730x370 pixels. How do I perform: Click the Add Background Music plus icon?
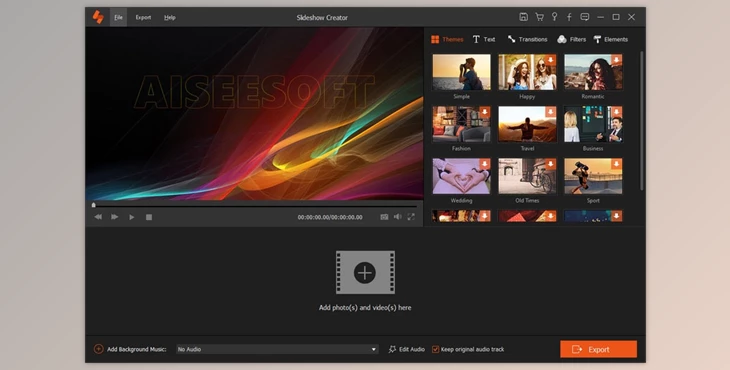coord(99,349)
